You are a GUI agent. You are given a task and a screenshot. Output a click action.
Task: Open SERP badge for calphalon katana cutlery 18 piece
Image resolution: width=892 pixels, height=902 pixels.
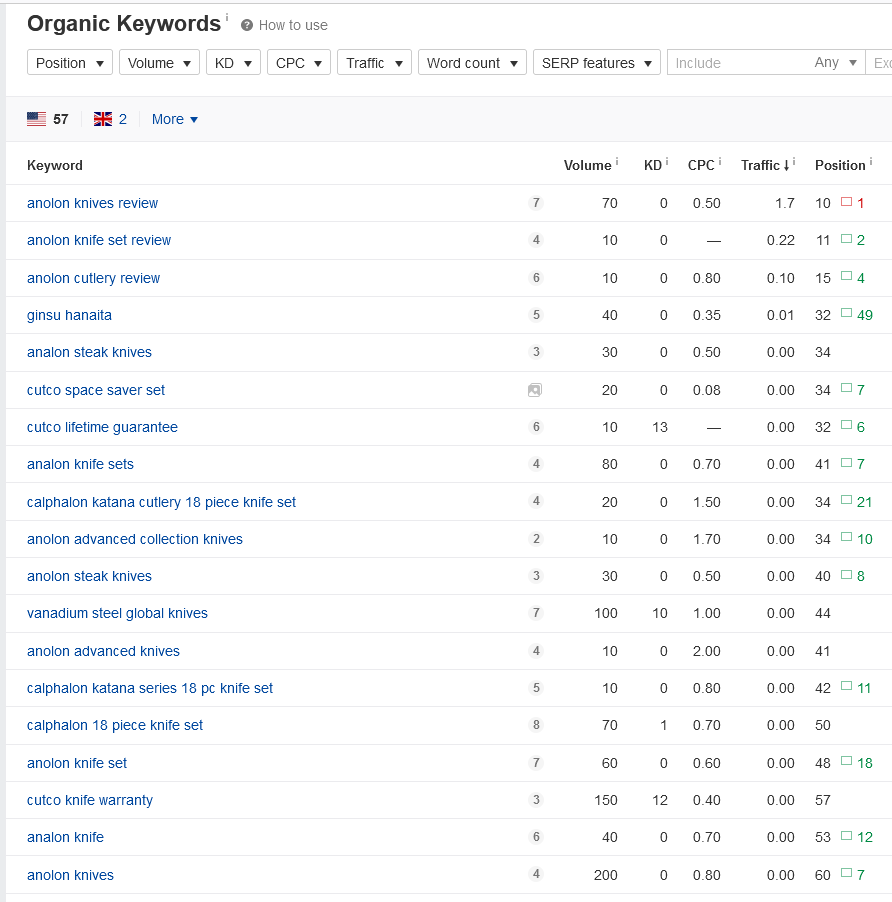536,501
